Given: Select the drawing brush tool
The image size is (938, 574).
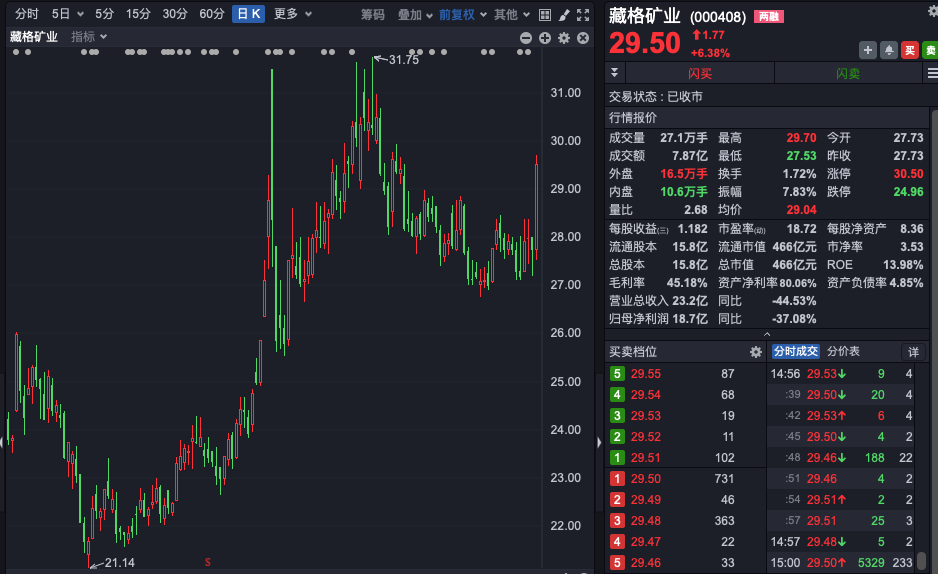Looking at the screenshot, I should [x=564, y=15].
